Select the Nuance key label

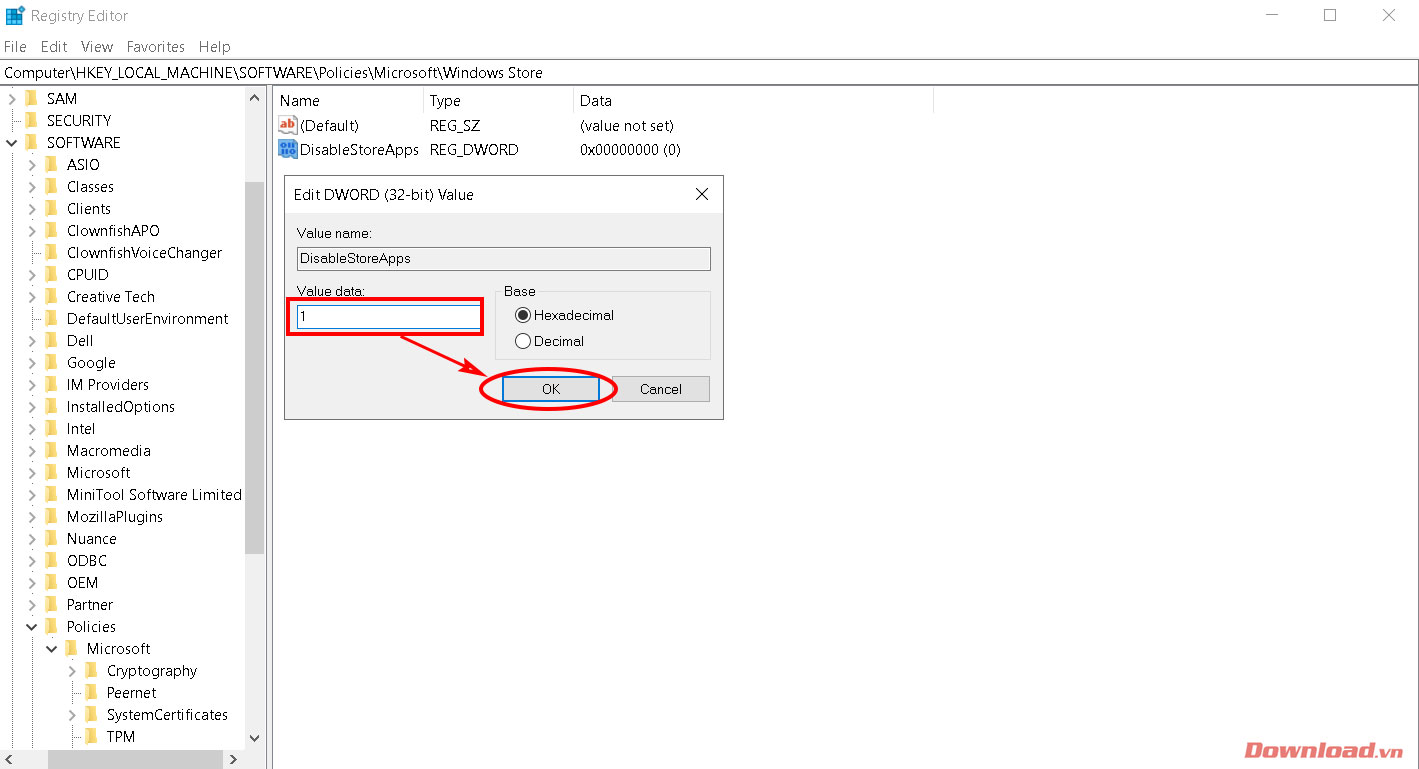click(x=91, y=539)
